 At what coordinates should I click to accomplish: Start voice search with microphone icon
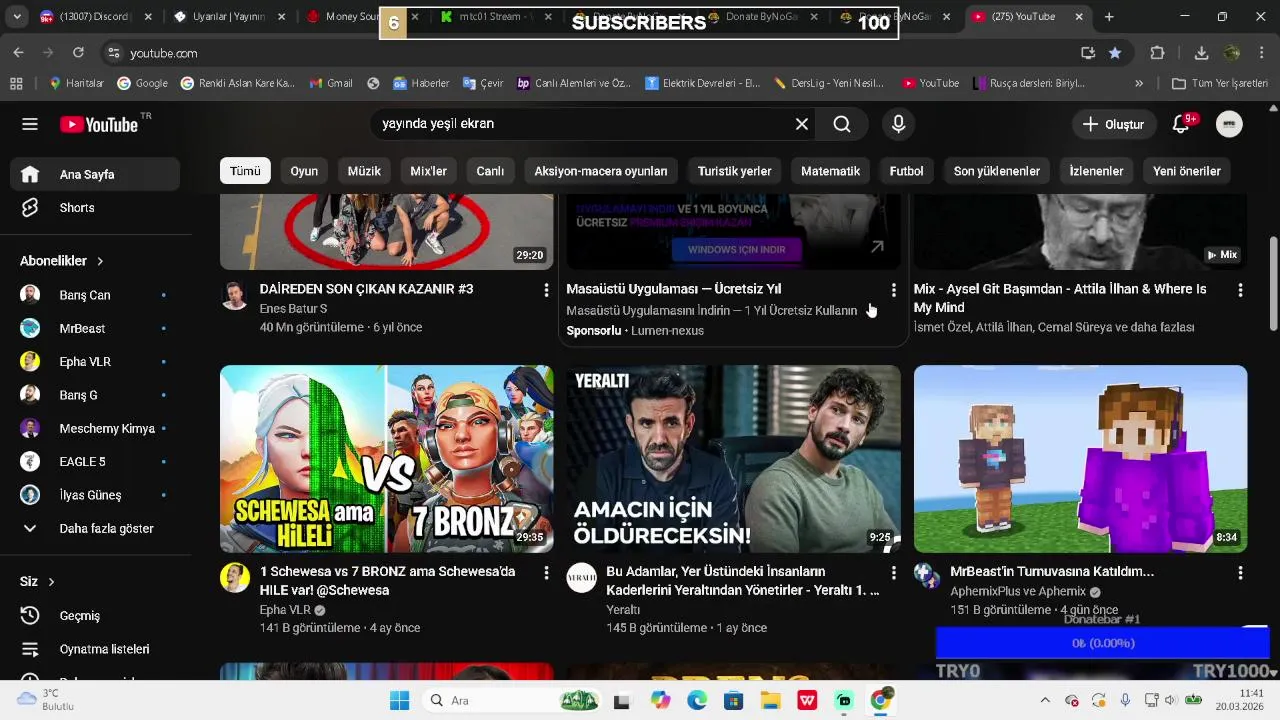[x=898, y=124]
